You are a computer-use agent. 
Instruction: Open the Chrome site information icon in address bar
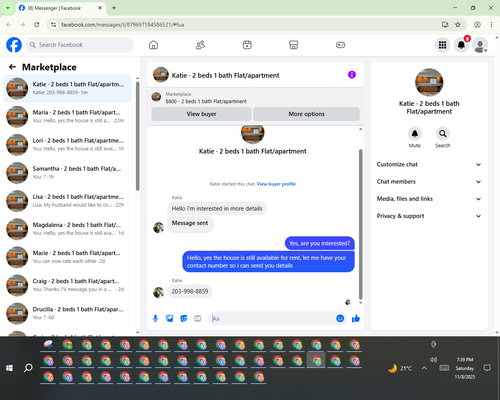pos(53,25)
